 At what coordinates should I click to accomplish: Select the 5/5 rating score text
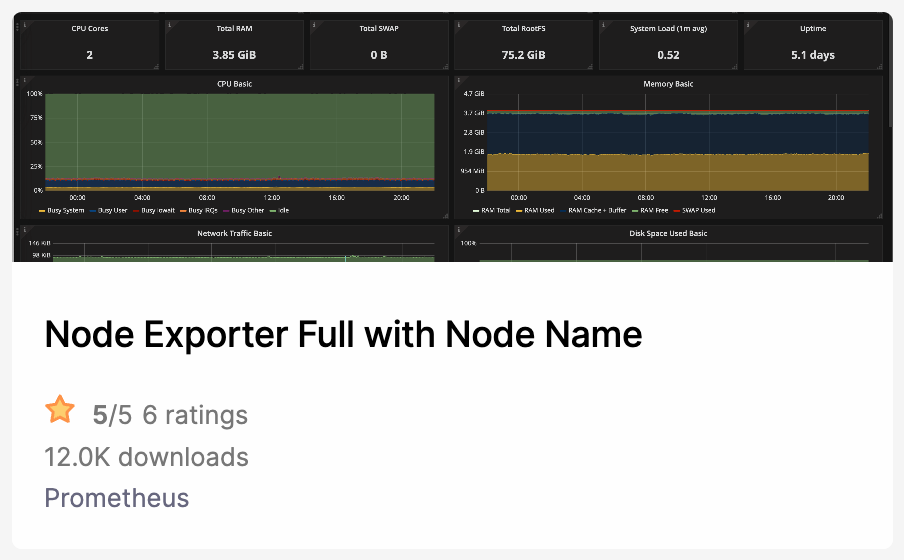pos(112,415)
